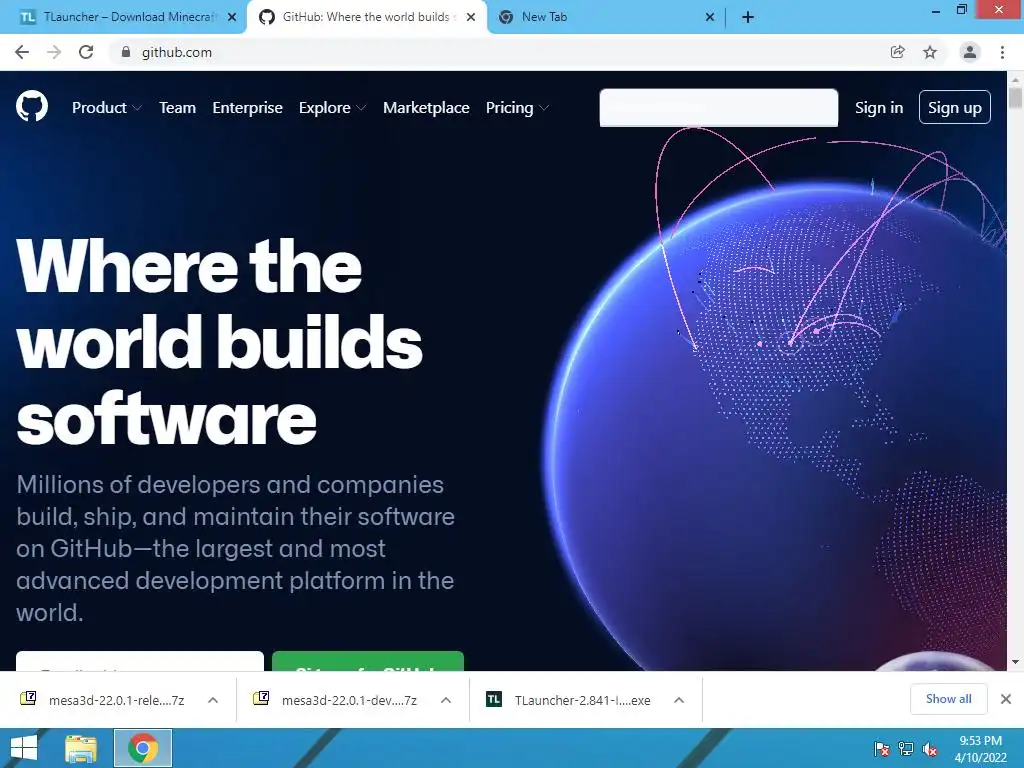The height and width of the screenshot is (768, 1024).
Task: Expand the Pricing dropdown menu
Action: coord(517,108)
